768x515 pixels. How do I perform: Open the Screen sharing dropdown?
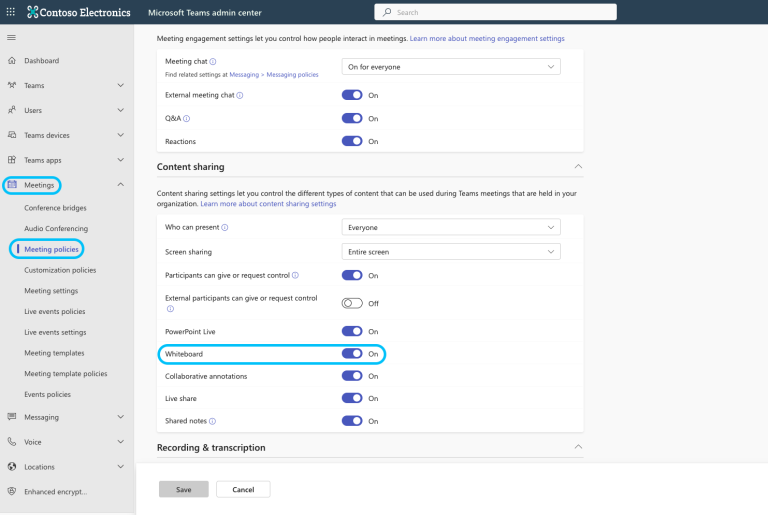(x=451, y=252)
